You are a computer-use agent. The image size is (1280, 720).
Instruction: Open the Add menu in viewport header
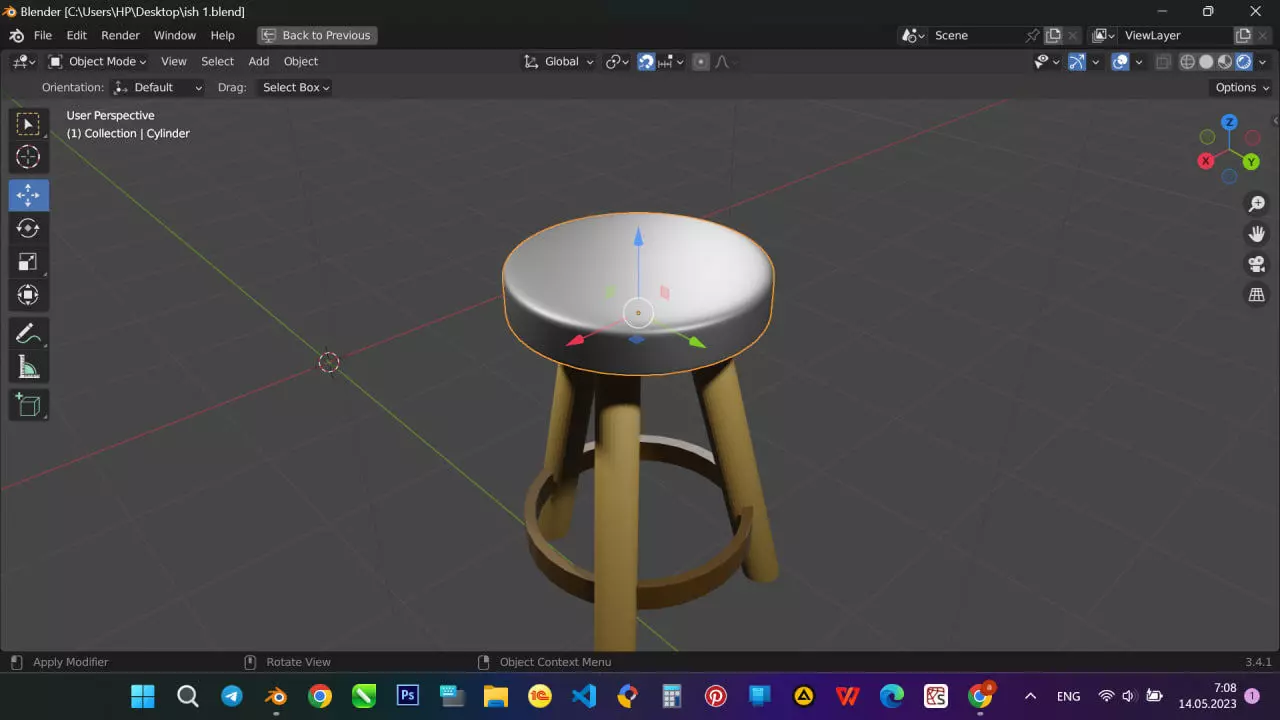pyautogui.click(x=259, y=62)
